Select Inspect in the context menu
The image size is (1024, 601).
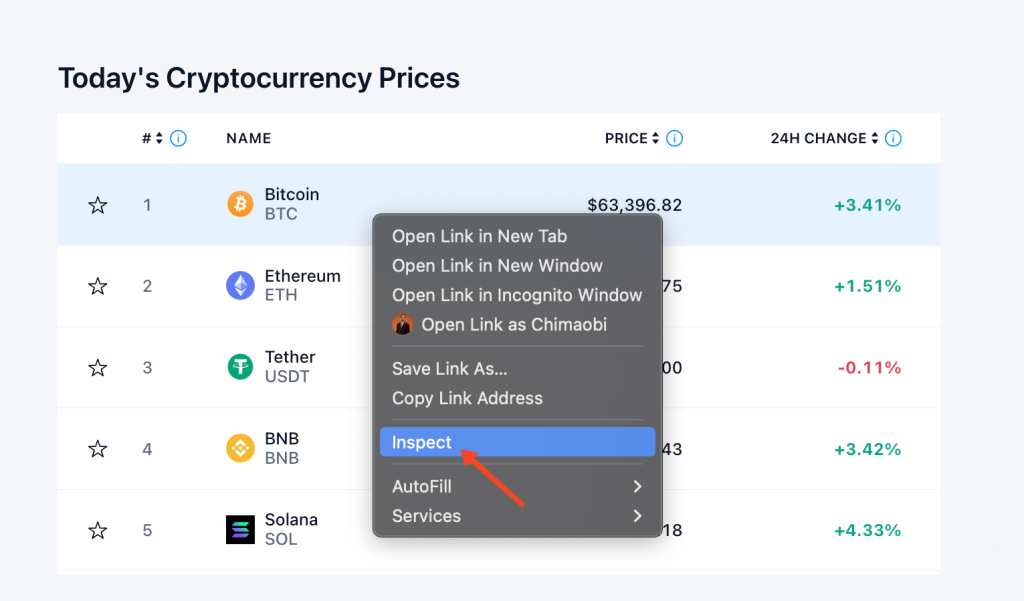point(517,442)
